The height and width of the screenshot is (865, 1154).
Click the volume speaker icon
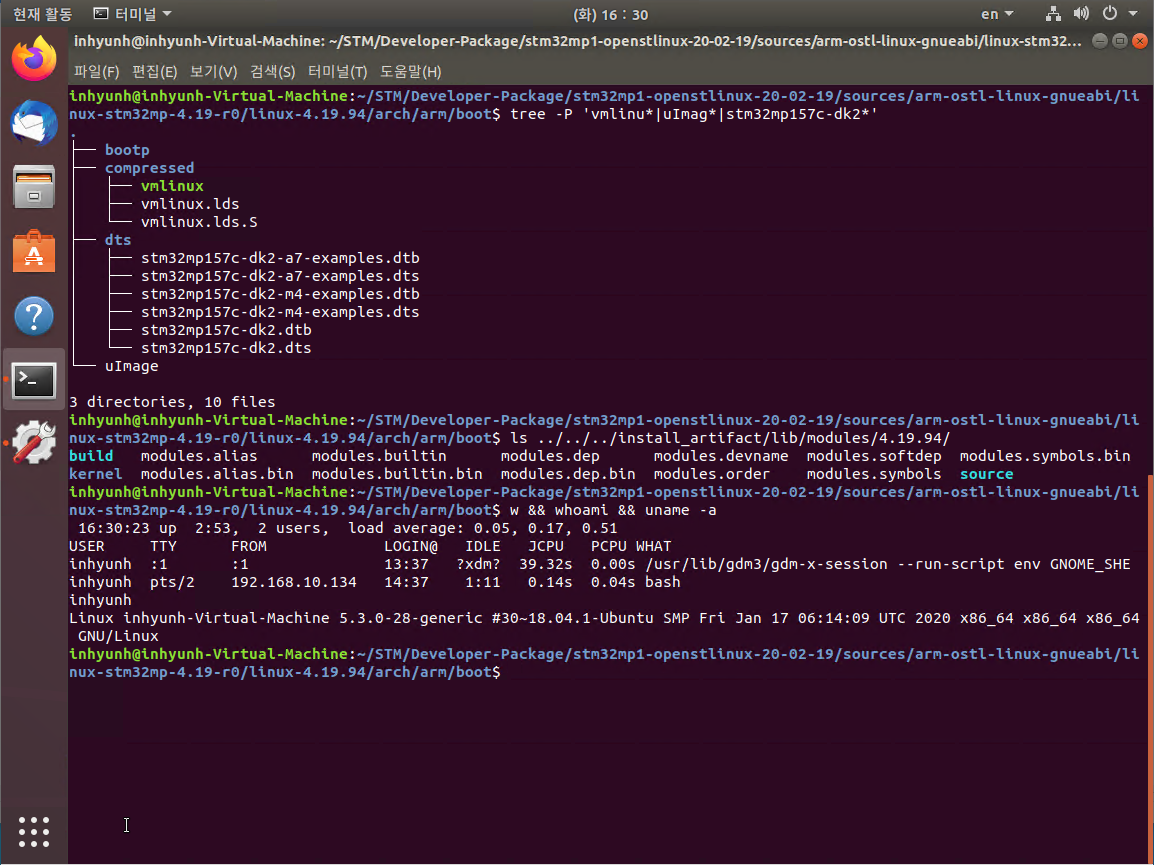1081,14
